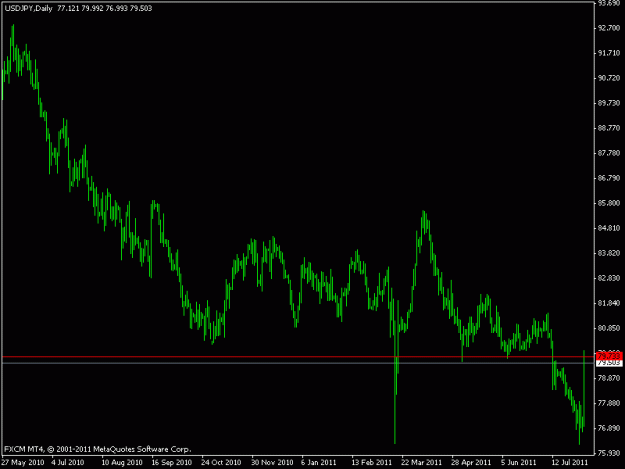
Task: Click the 13 Feb 2011 date label
Action: click(371, 463)
